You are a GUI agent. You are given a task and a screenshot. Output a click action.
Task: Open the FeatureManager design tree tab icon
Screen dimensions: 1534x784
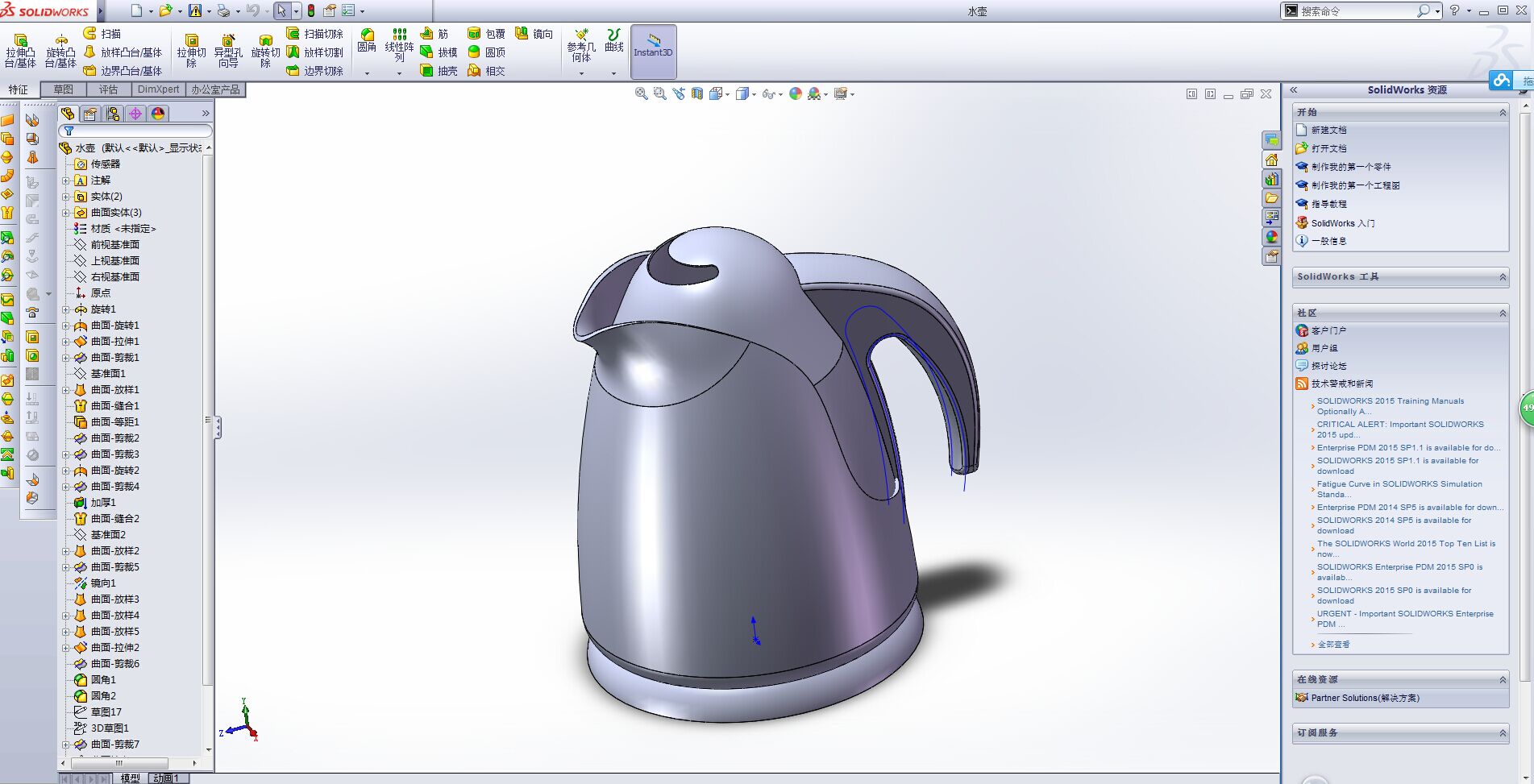click(x=68, y=114)
